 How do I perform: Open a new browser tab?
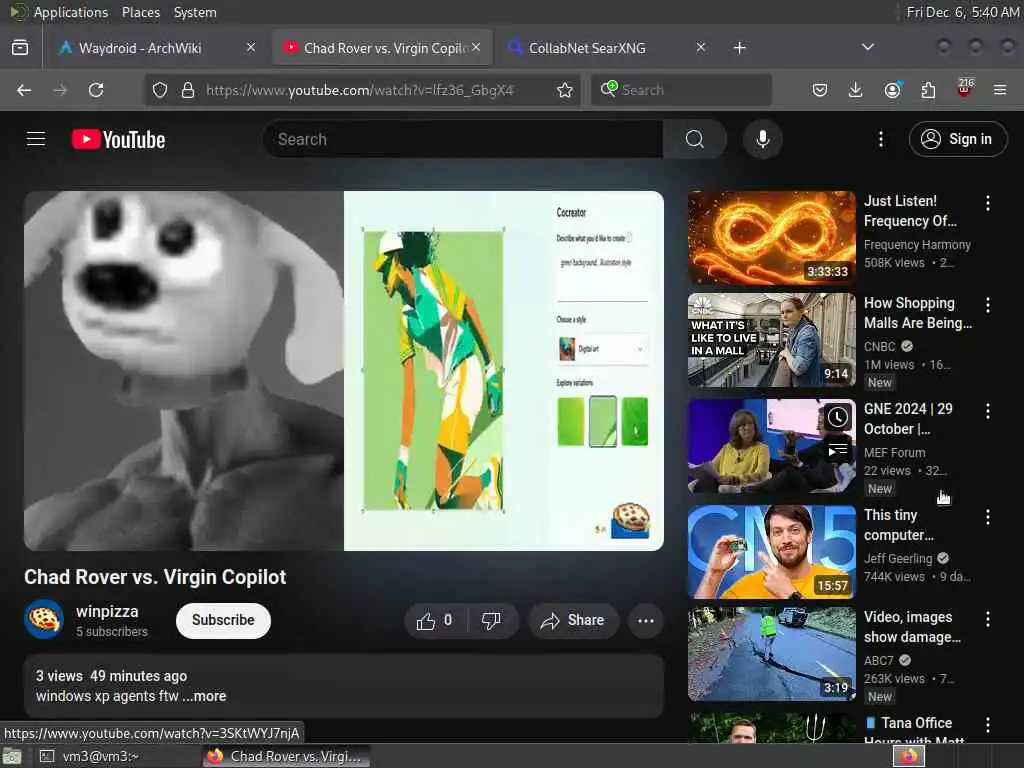[739, 48]
